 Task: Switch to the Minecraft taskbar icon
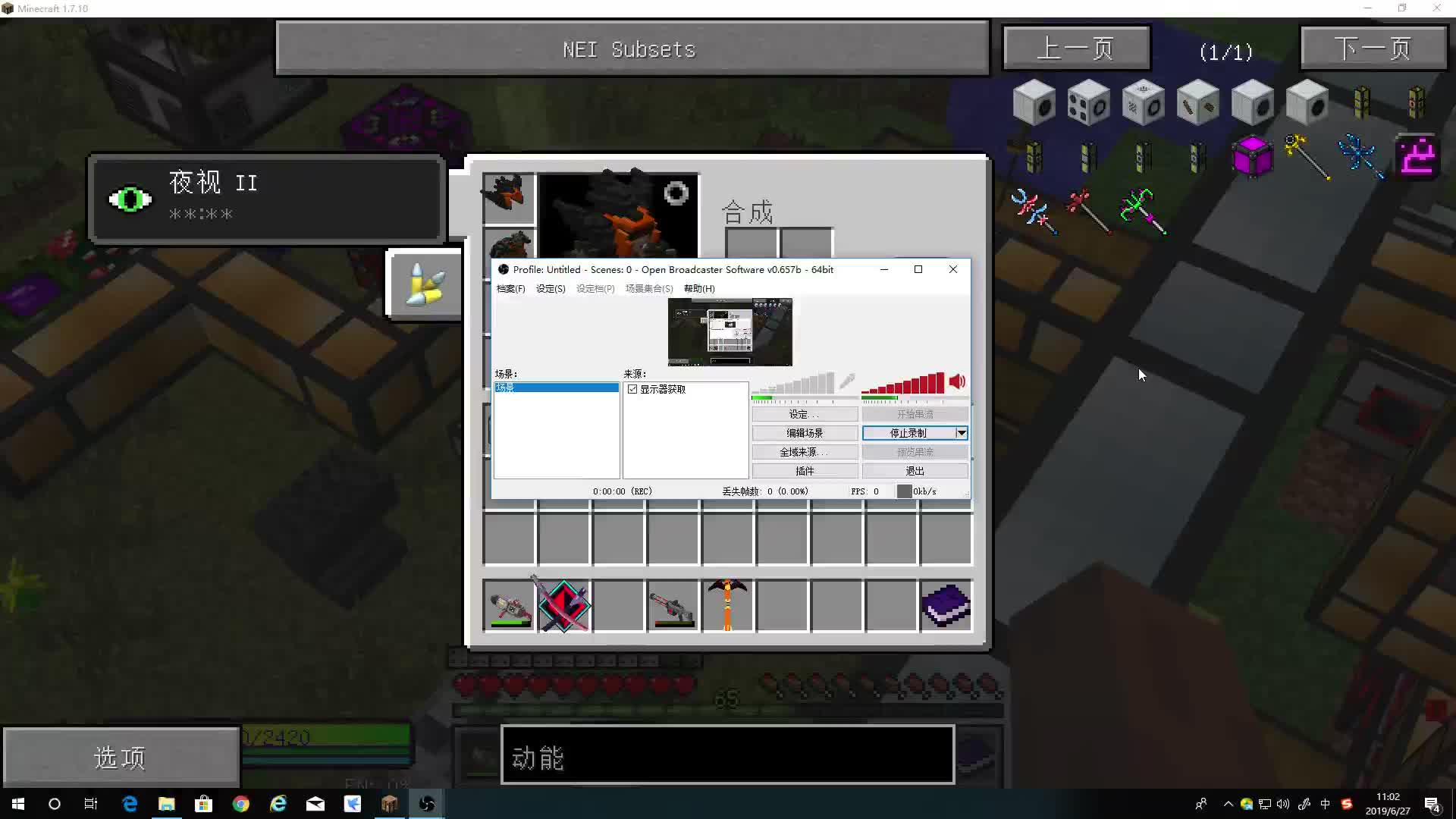coord(390,804)
